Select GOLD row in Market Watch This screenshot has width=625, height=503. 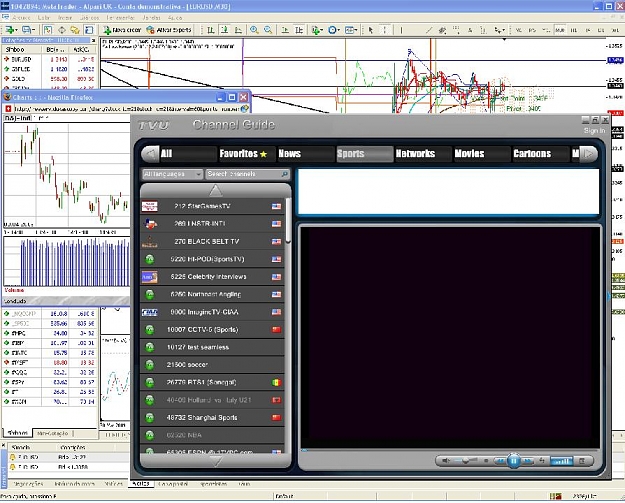click(x=50, y=79)
